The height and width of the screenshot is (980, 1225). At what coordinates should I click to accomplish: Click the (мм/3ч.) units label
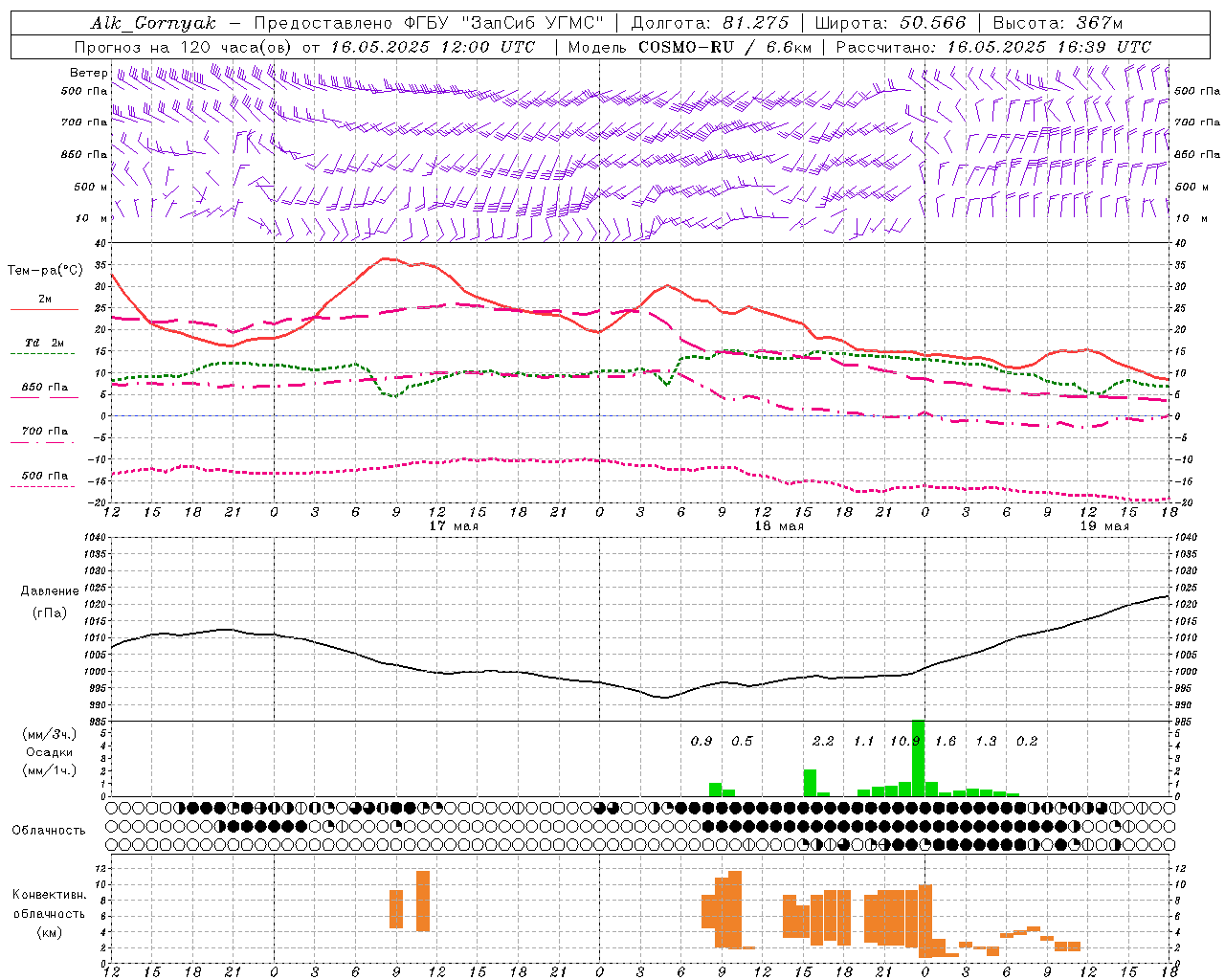tap(49, 734)
